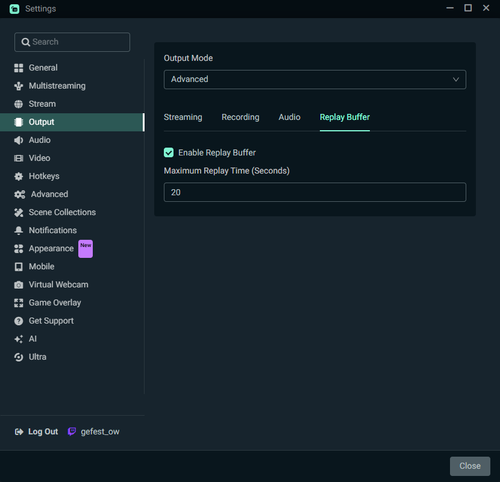Viewport: 500px width, 482px height.
Task: Click the Output icon in sidebar
Action: tap(19, 122)
